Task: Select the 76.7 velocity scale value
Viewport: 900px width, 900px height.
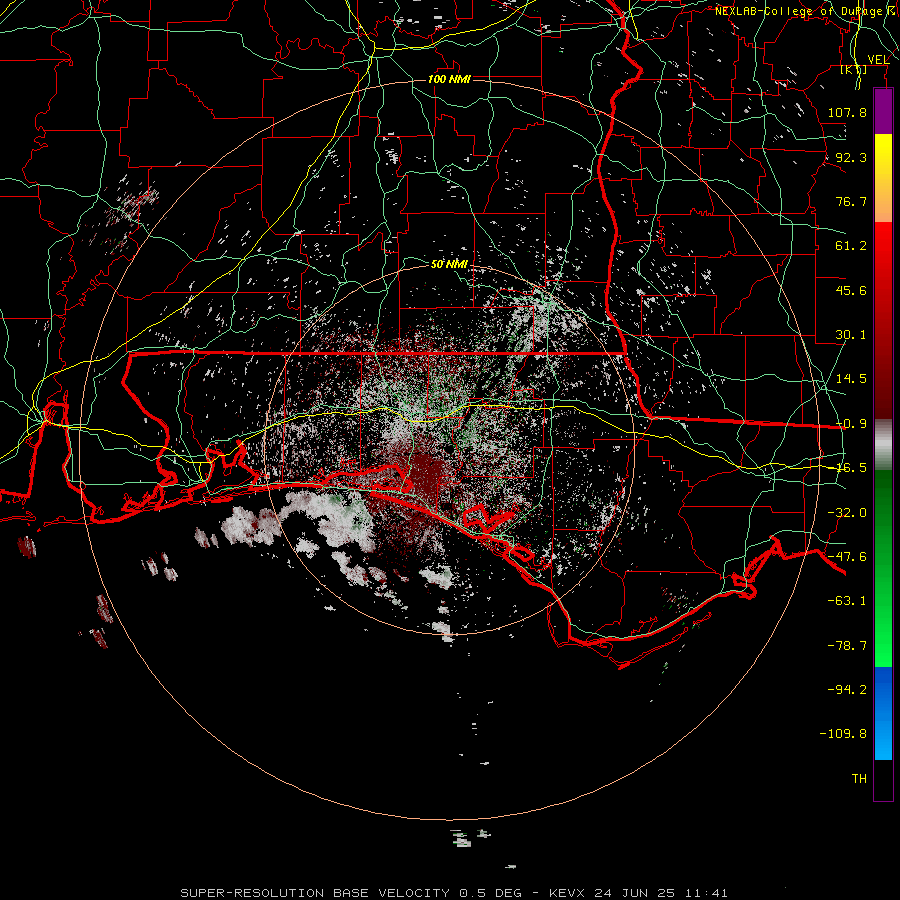Action: (x=851, y=201)
